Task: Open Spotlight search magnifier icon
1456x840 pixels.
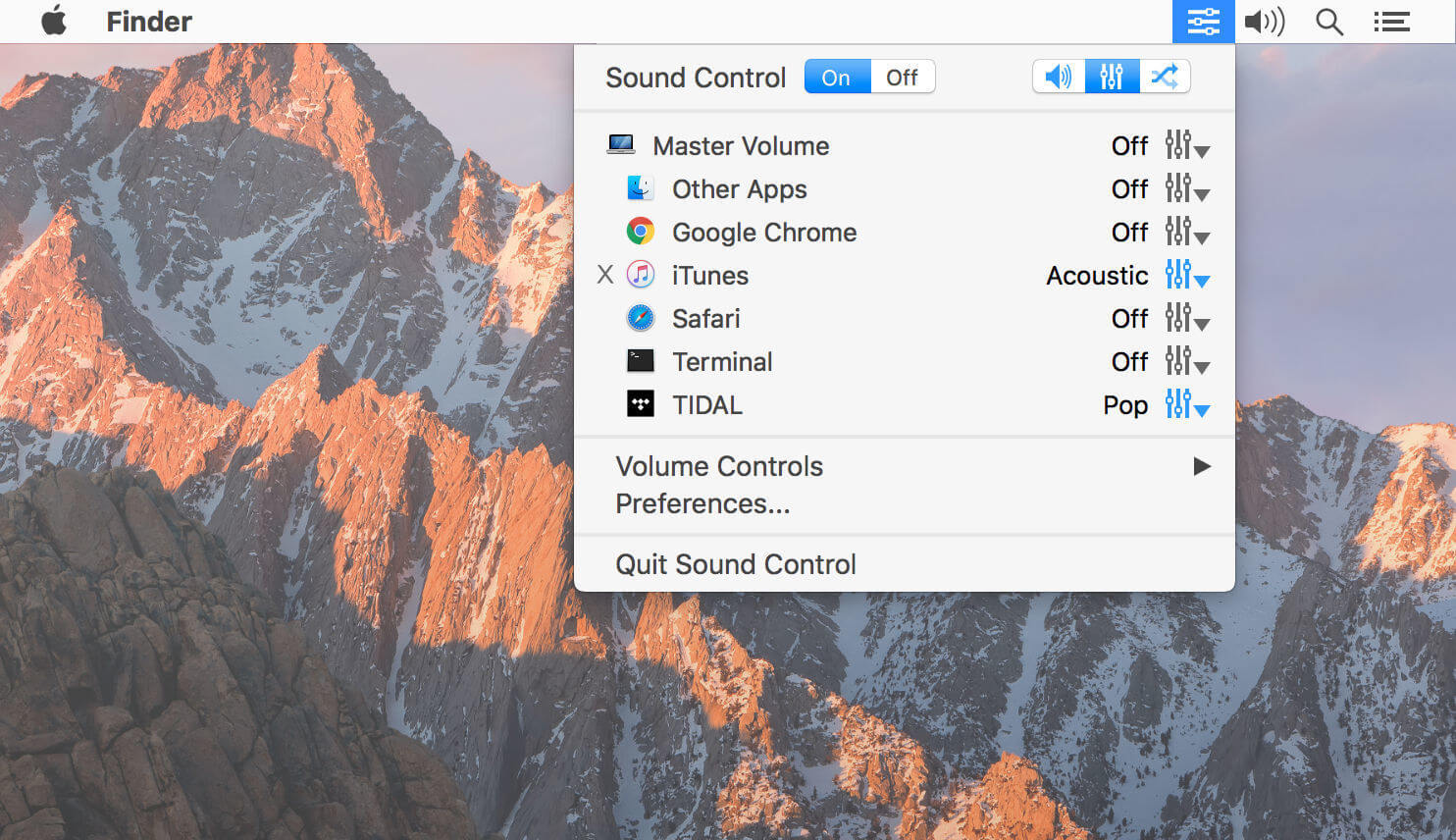Action: point(1329,22)
